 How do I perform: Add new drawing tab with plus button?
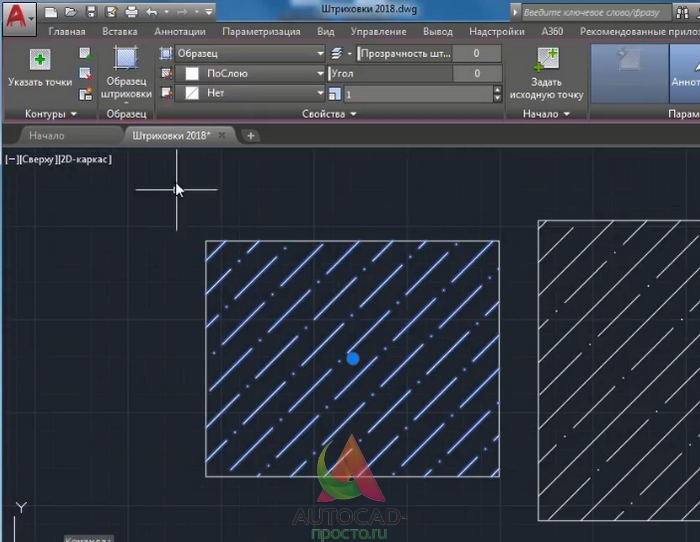[250, 136]
